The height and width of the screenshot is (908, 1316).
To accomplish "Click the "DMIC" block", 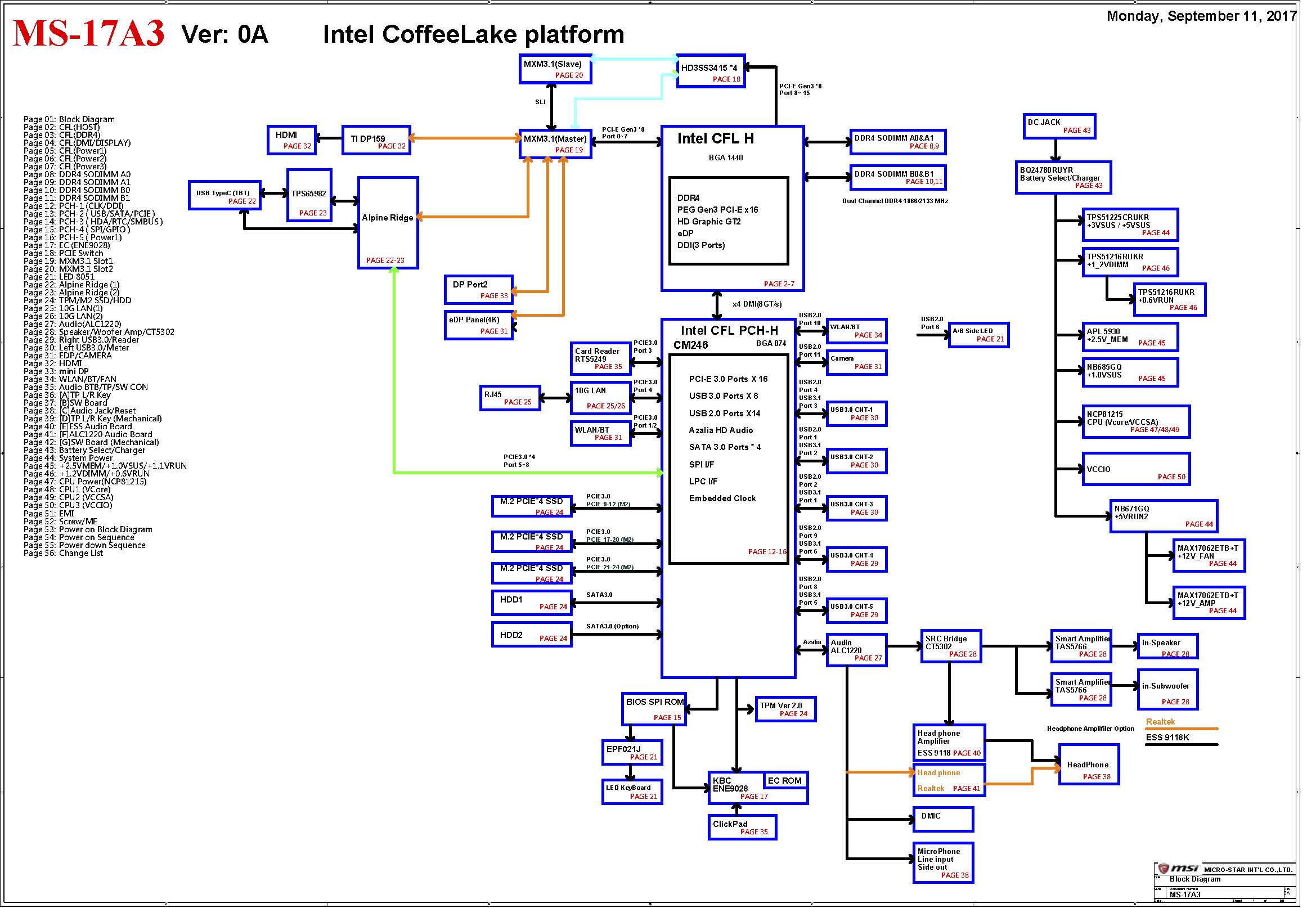I will [944, 819].
